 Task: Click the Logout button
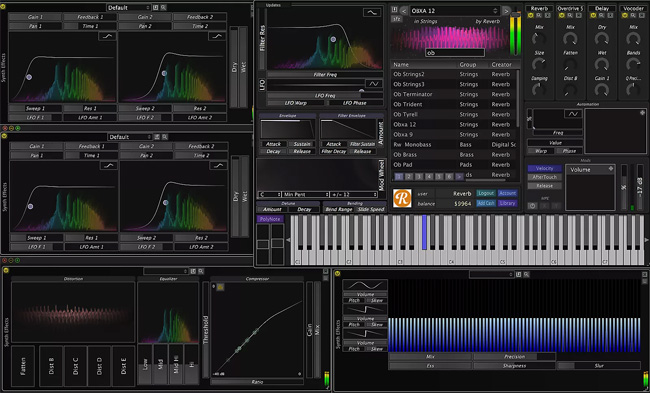(486, 193)
